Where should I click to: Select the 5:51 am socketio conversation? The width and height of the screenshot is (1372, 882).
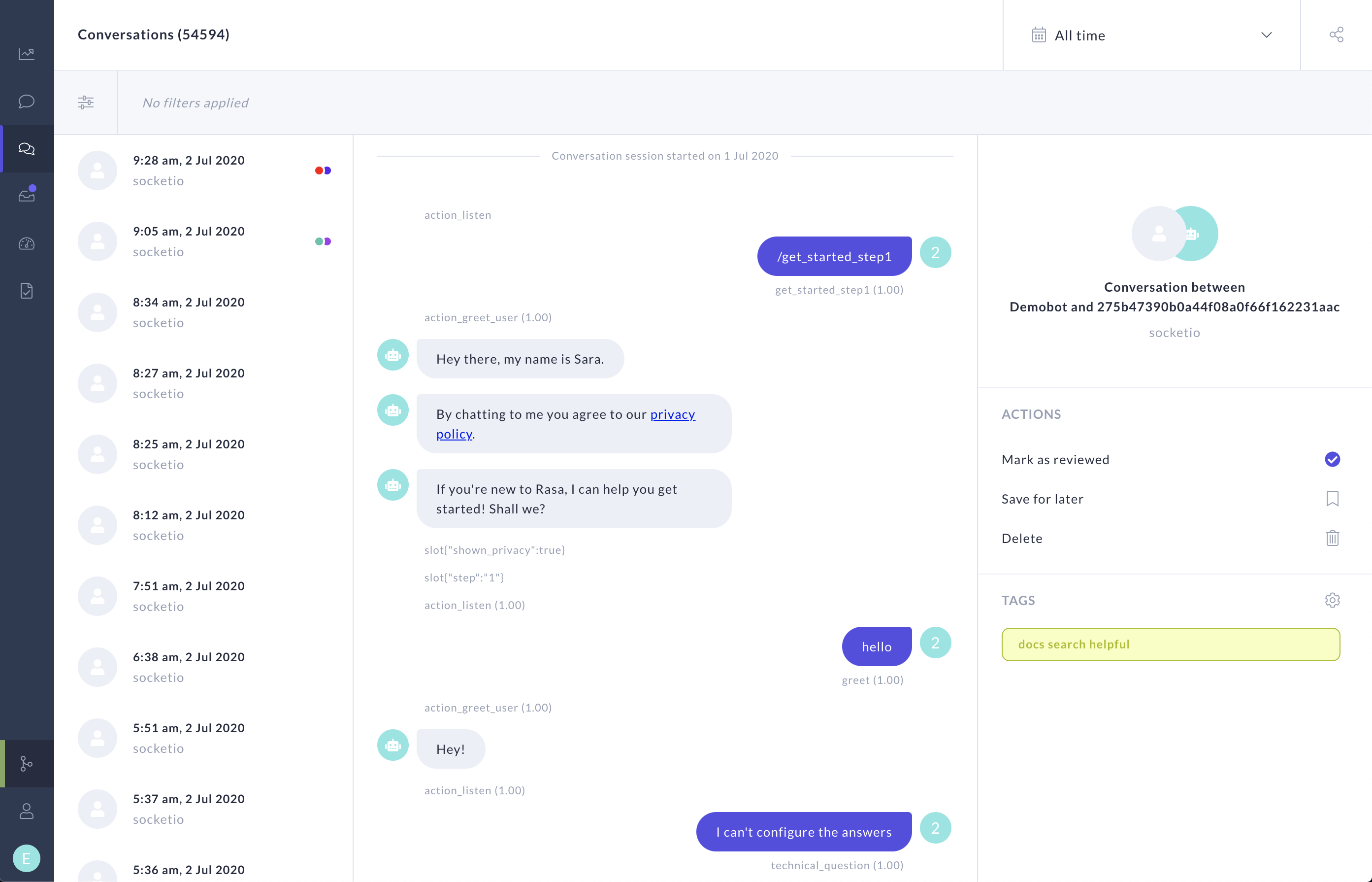pos(189,738)
